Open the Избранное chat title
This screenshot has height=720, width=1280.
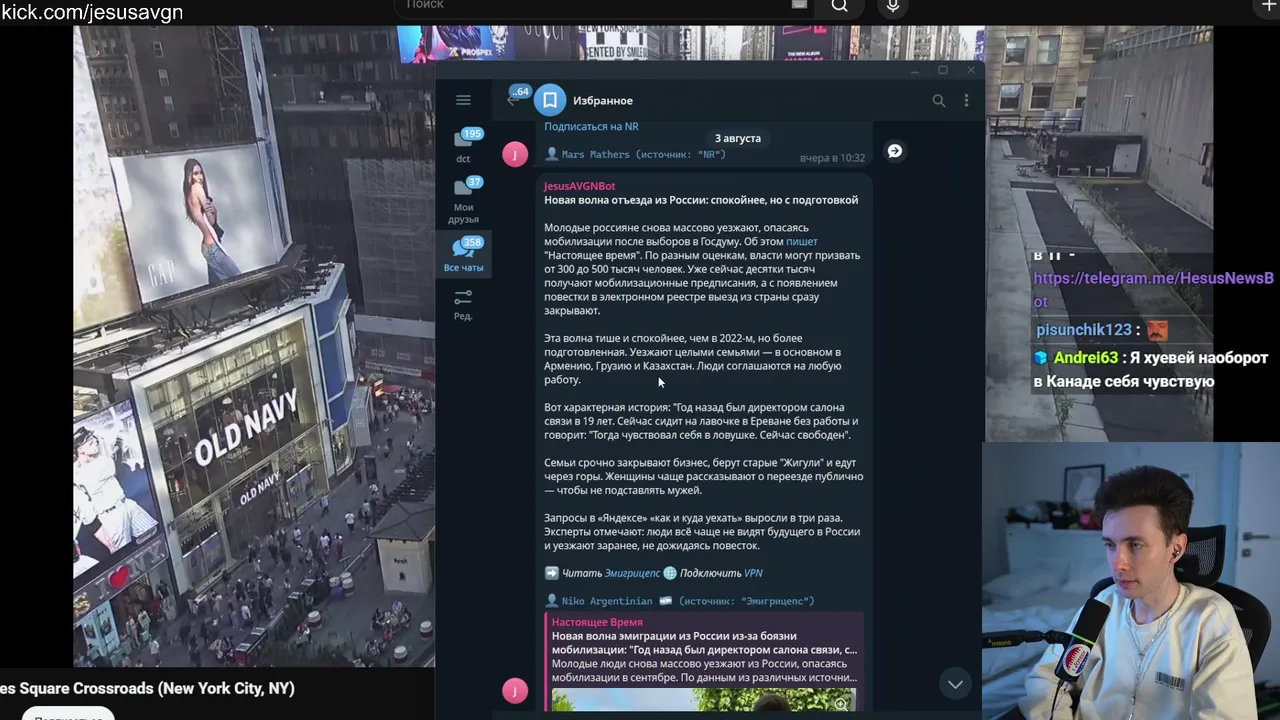603,100
